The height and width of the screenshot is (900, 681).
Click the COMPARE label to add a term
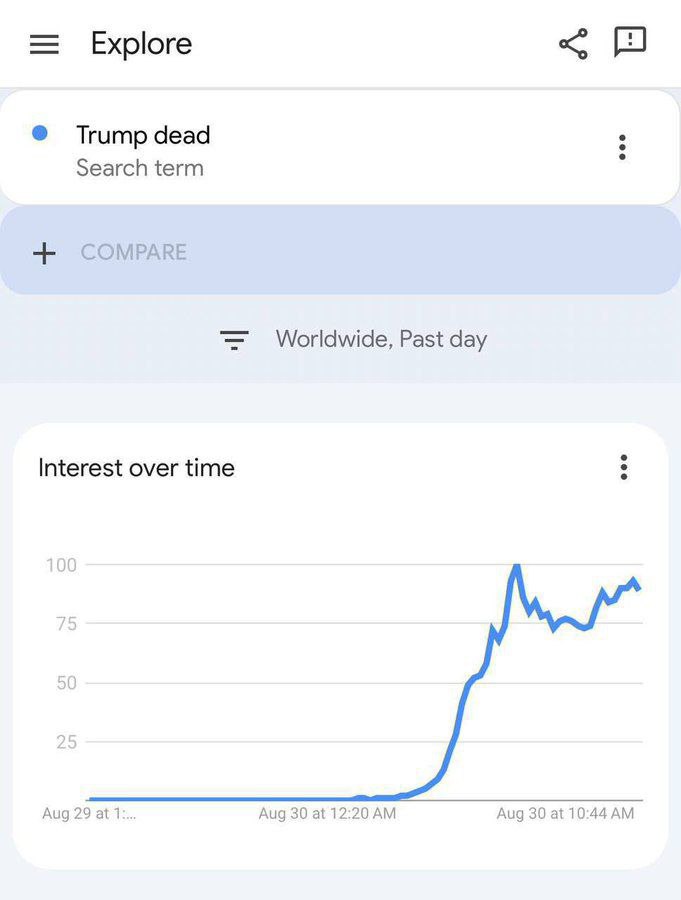pos(134,252)
